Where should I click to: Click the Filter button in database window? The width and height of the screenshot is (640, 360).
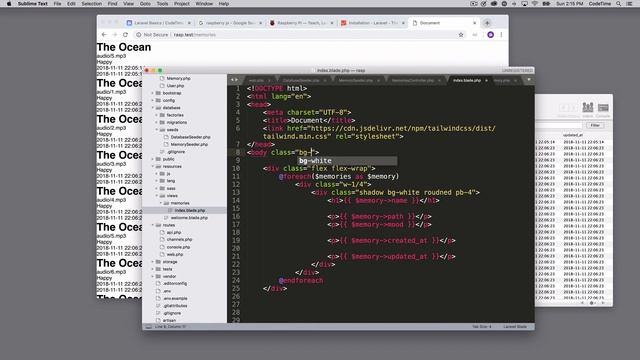pyautogui.click(x=595, y=125)
